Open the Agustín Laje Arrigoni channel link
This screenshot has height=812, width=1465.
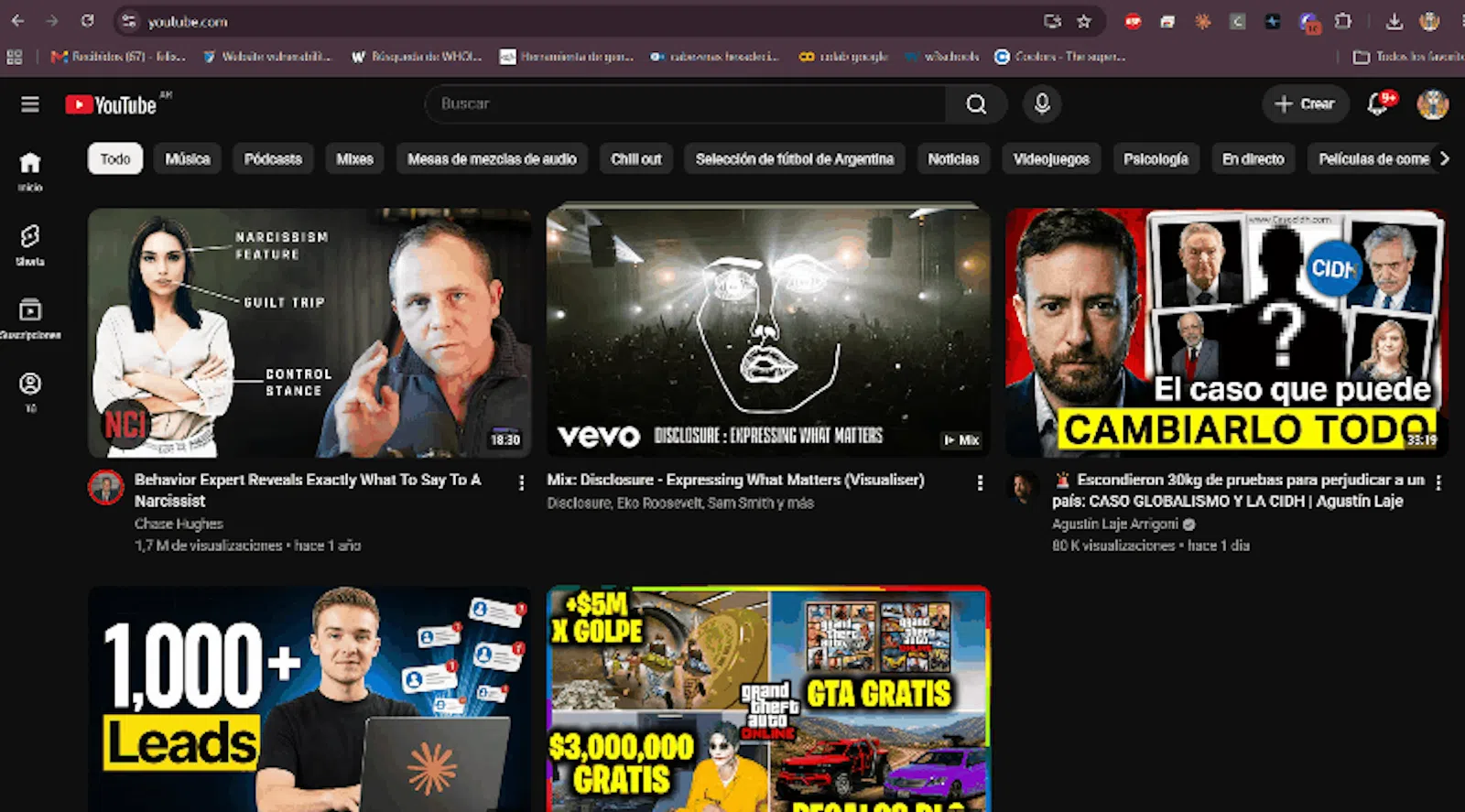click(x=1115, y=524)
